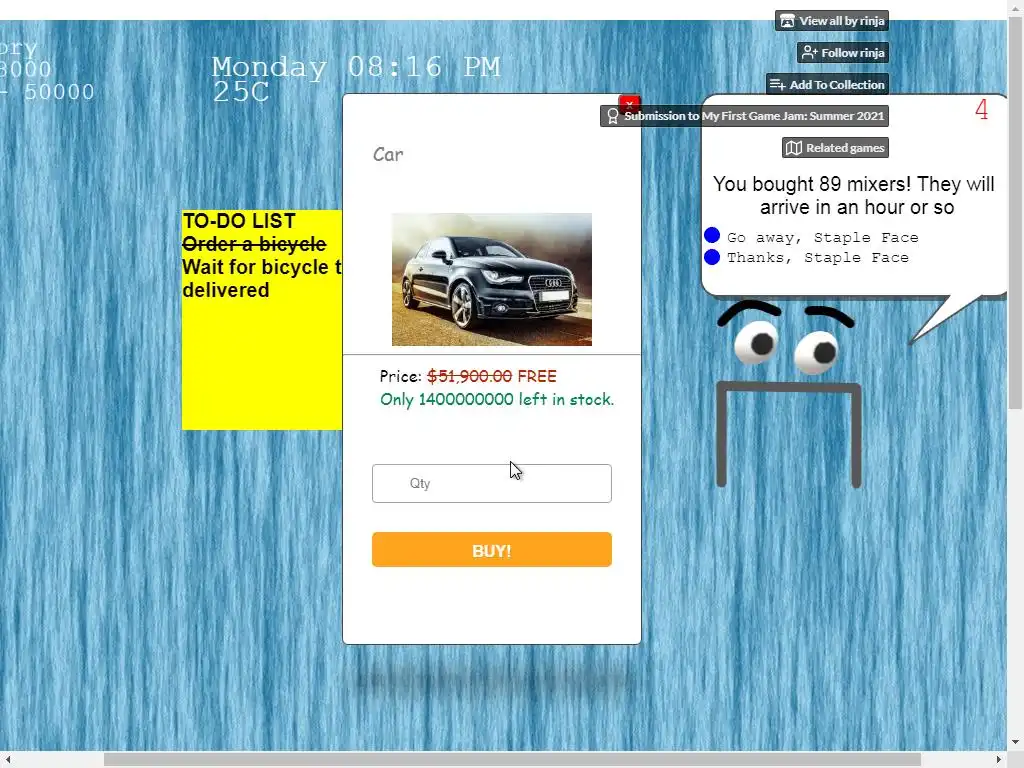
Task: Open Related games
Action: pos(835,148)
